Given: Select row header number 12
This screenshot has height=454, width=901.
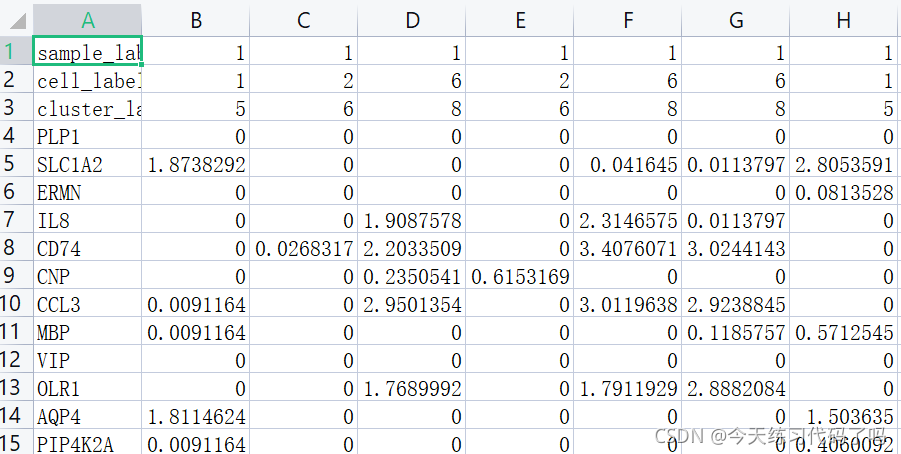Looking at the screenshot, I should coord(16,359).
